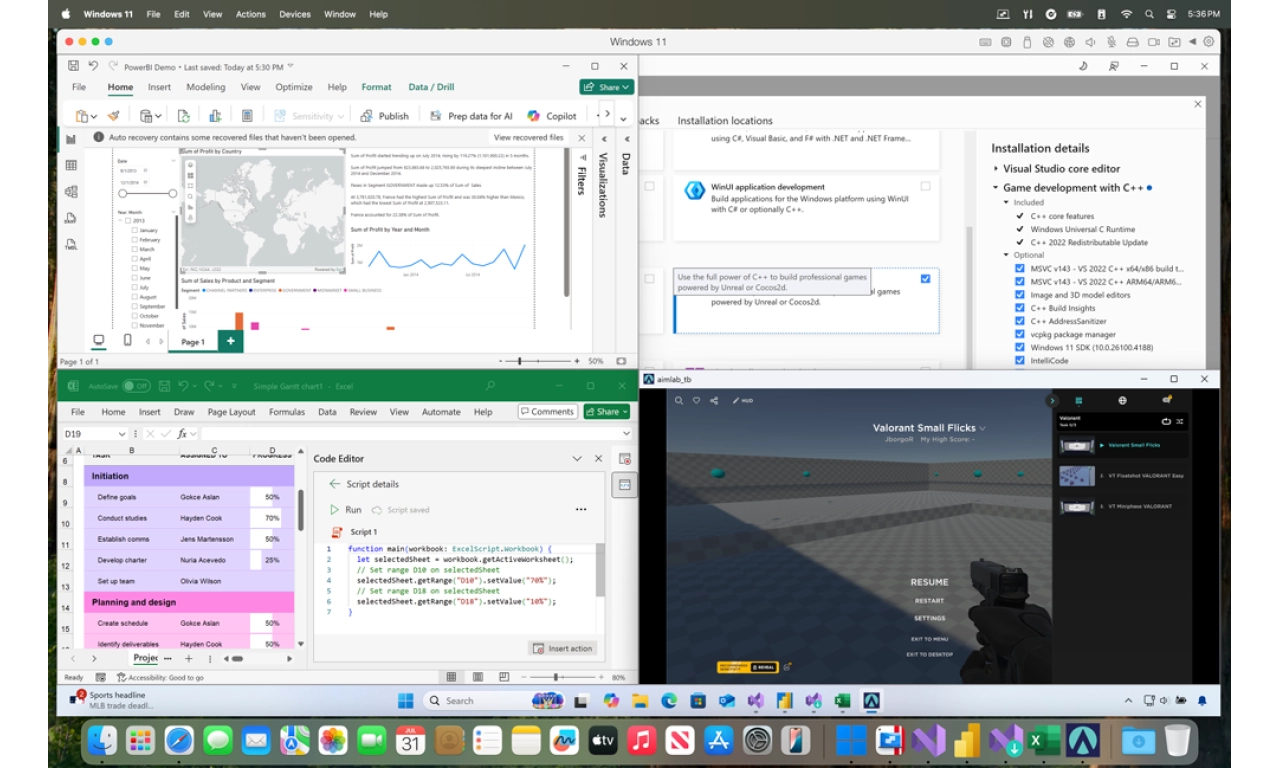Switch to mobile layout view icon
1280x768 pixels.
(127, 340)
